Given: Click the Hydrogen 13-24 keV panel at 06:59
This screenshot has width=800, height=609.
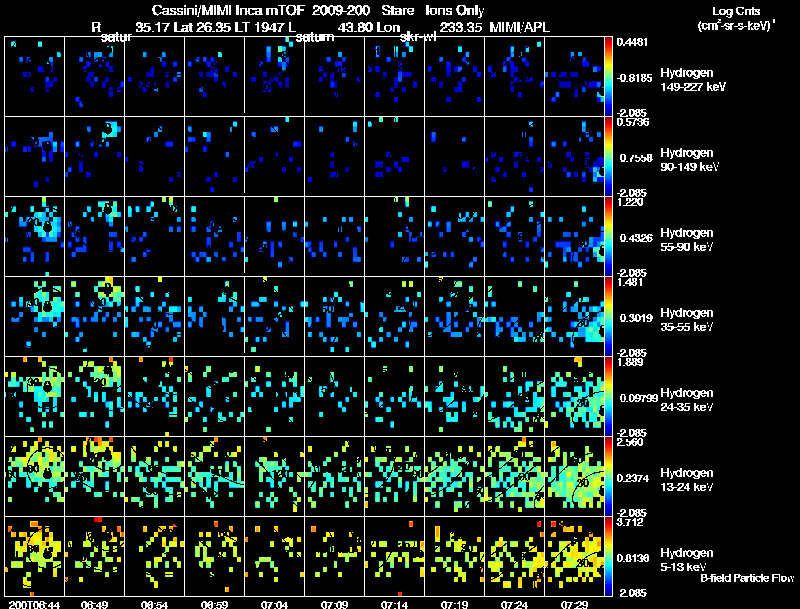Looking at the screenshot, I should tap(214, 476).
